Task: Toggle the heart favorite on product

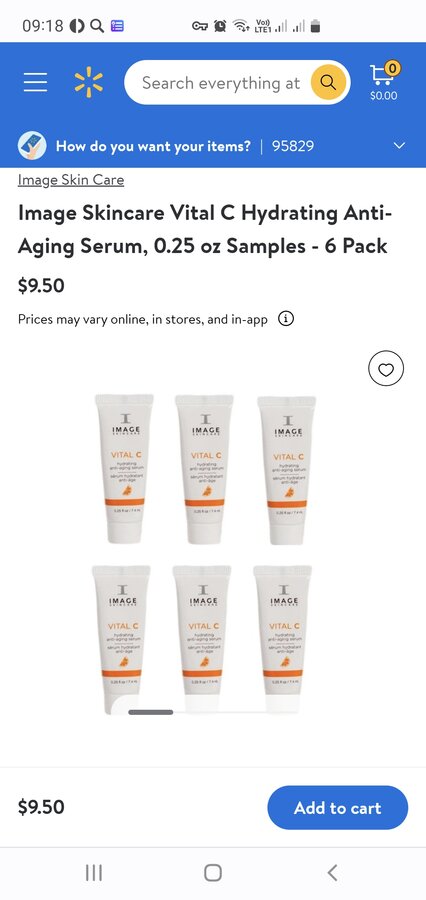Action: point(386,368)
